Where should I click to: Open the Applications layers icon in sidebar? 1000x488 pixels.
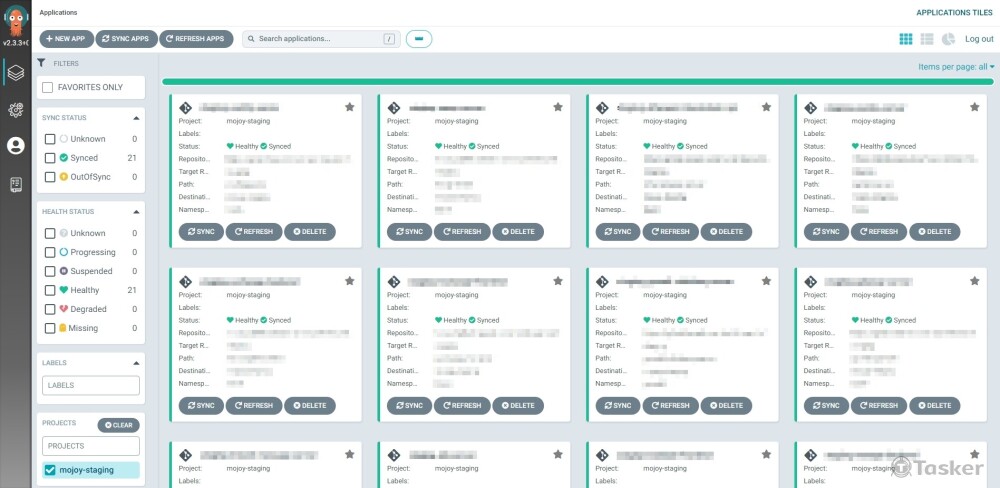(15, 73)
